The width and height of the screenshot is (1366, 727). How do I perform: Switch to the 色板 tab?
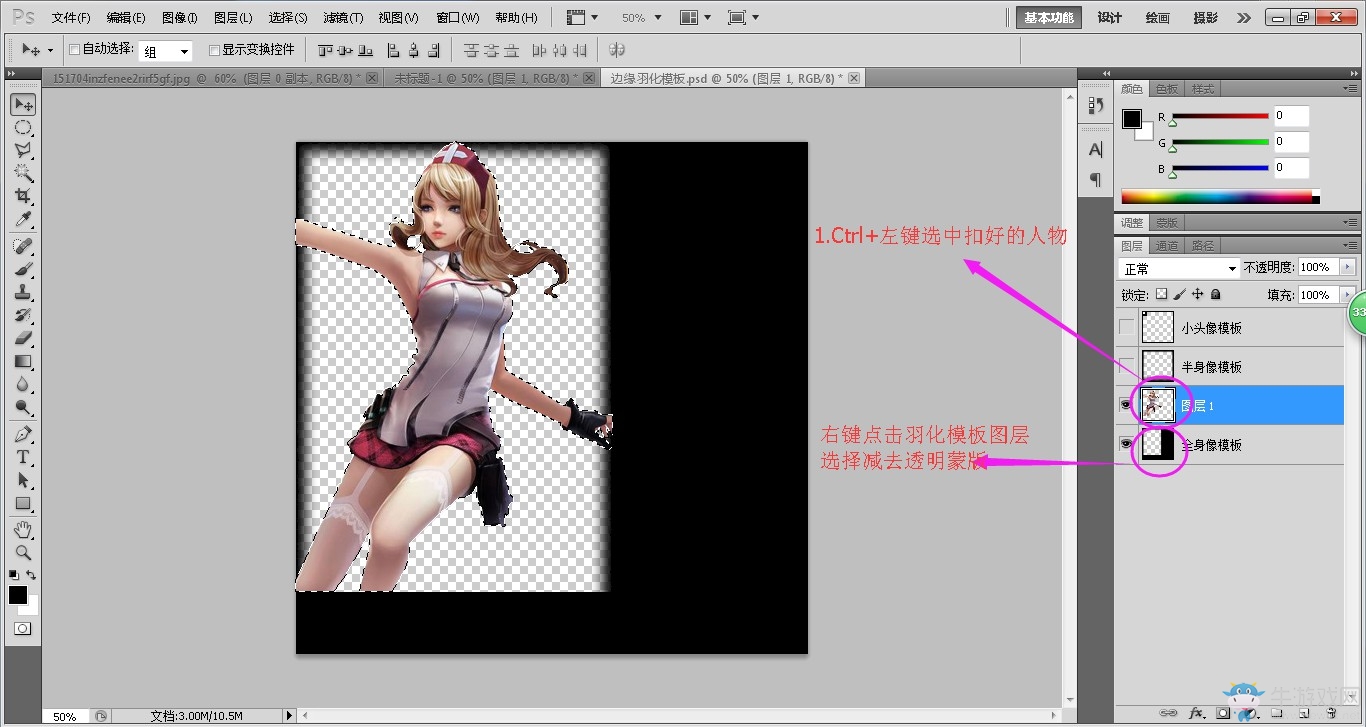1167,89
